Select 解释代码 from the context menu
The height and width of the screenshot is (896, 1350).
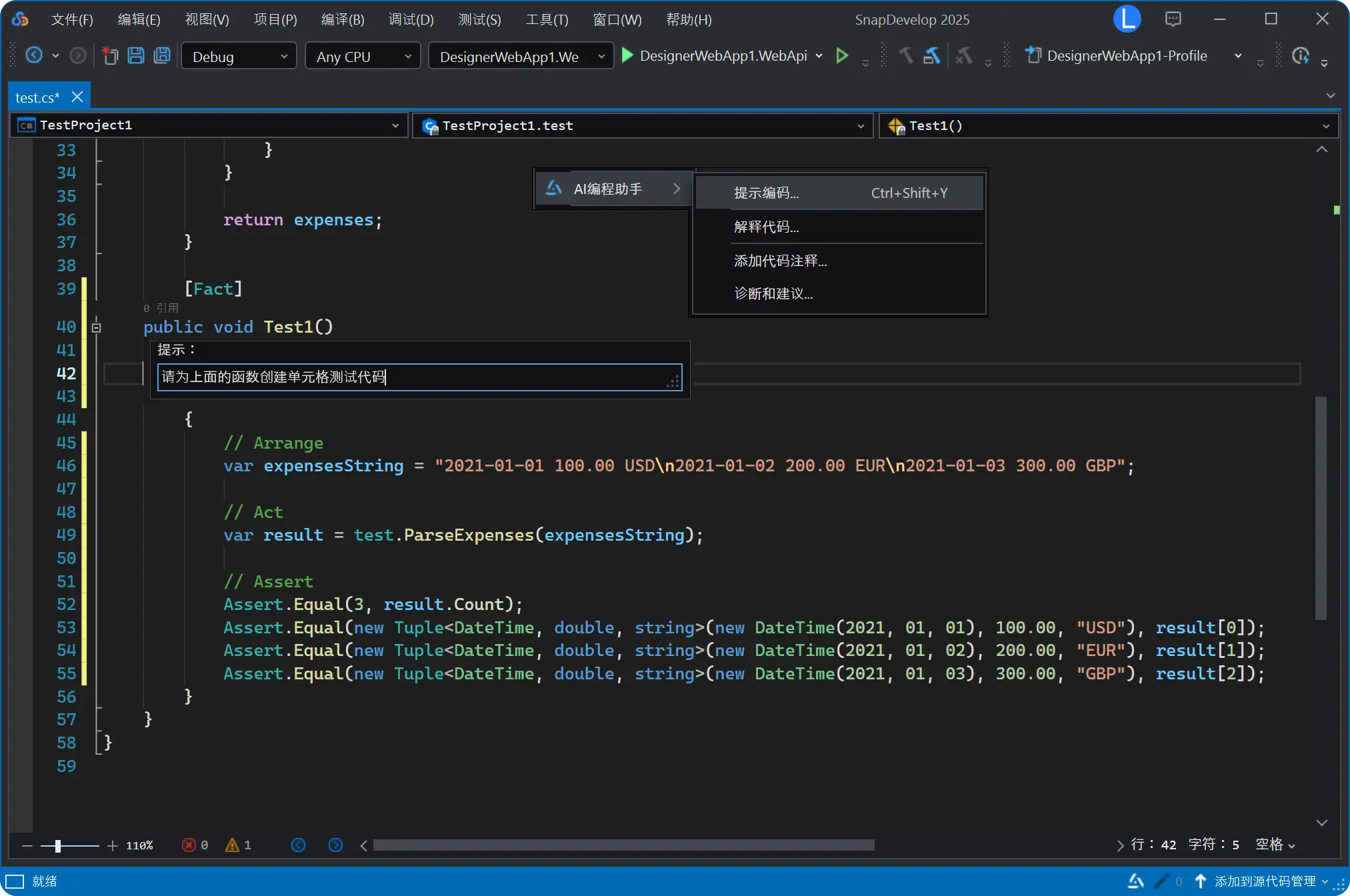click(x=766, y=227)
